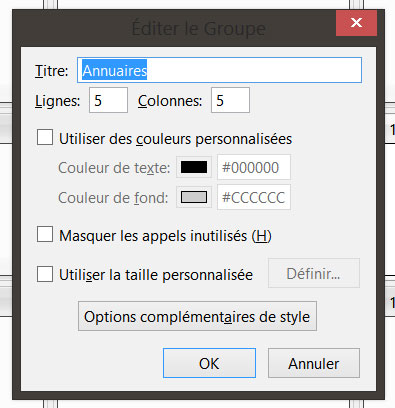The height and width of the screenshot is (408, 395).
Task: Click the Titre label
Action: point(52,71)
